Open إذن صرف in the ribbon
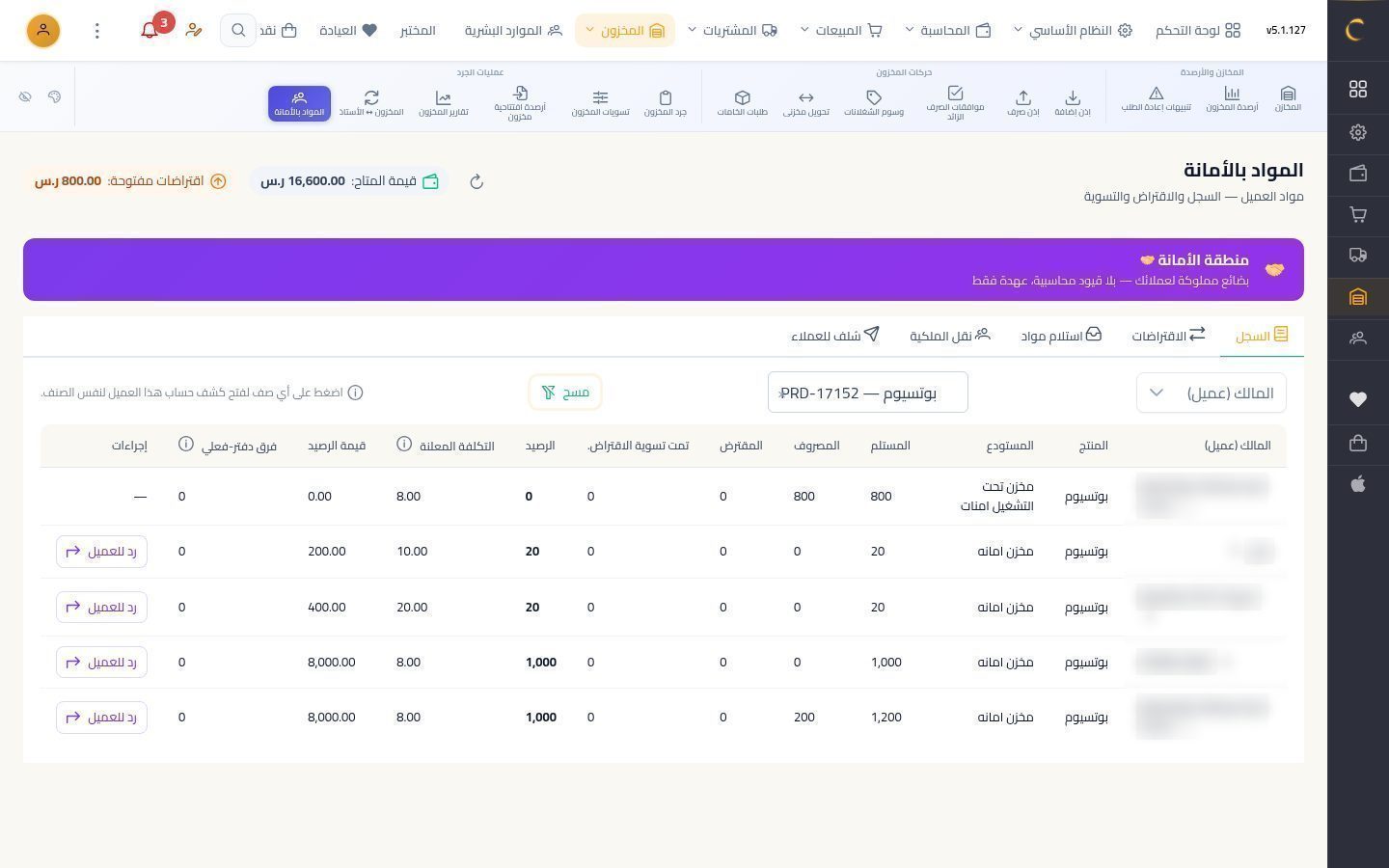This screenshot has width=1389, height=868. click(1022, 102)
